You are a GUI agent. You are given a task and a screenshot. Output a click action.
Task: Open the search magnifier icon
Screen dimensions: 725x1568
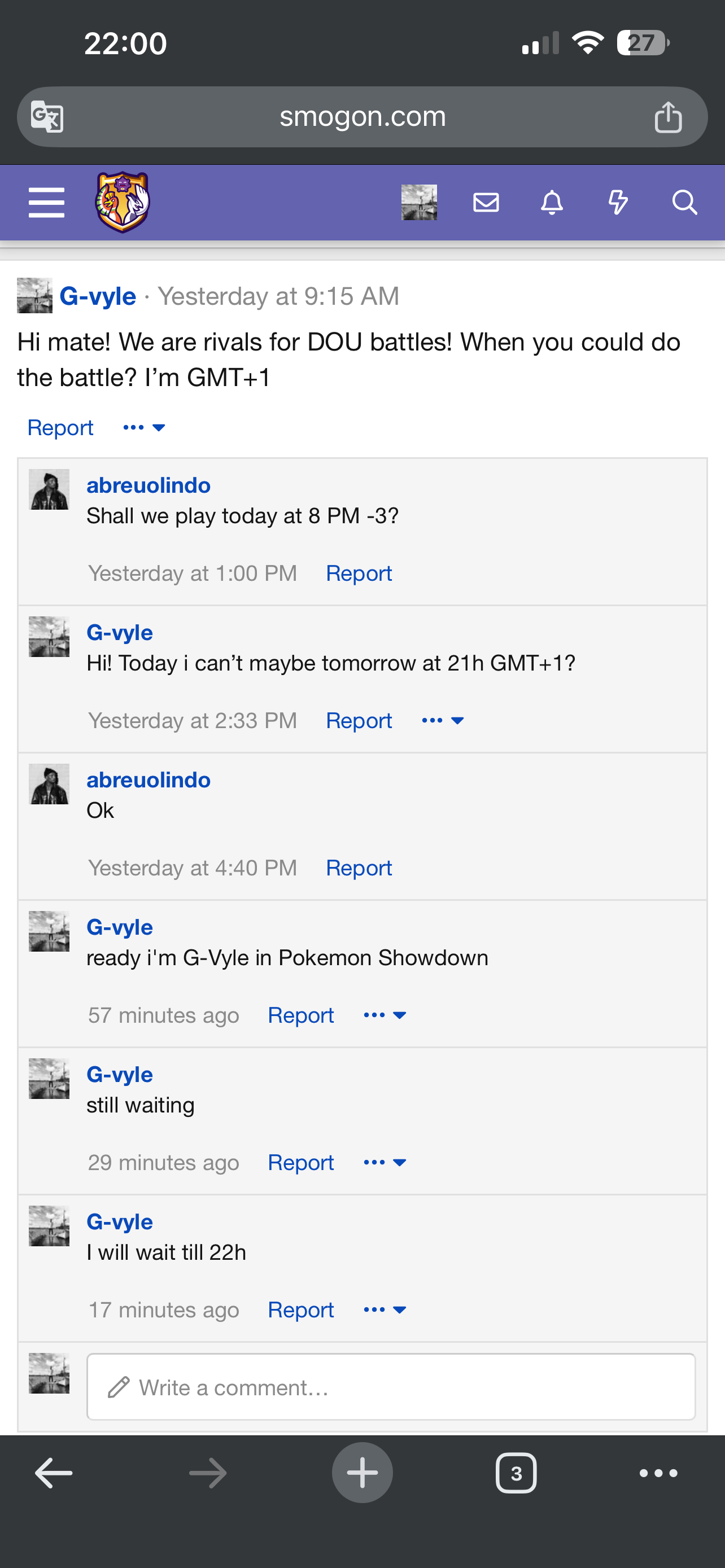[684, 202]
